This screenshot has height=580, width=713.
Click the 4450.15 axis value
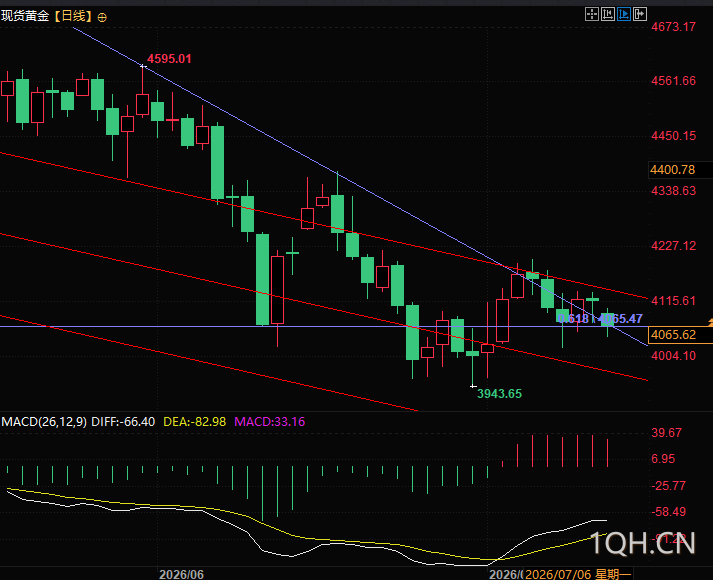[673, 136]
